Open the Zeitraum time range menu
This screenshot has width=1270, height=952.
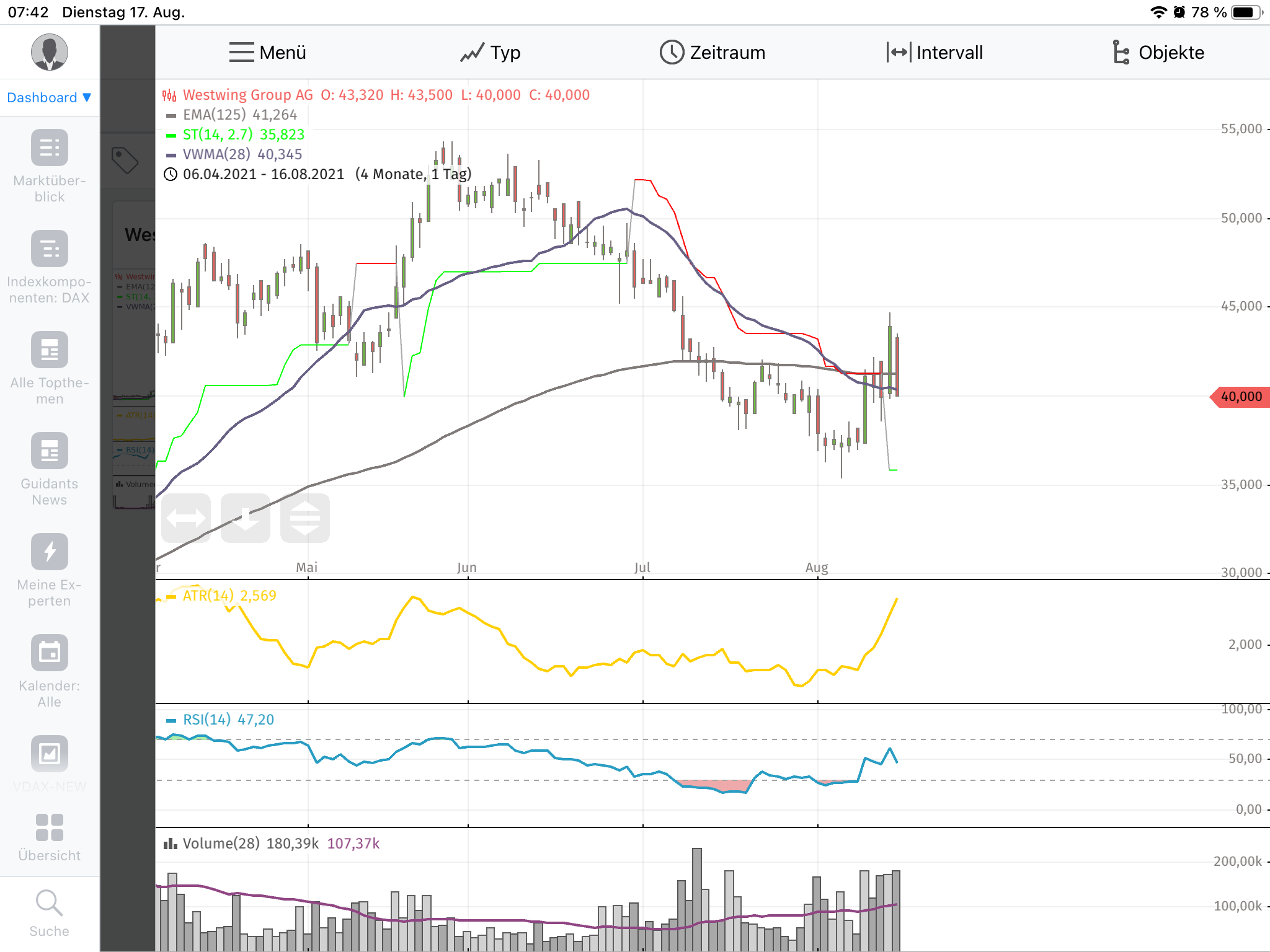click(x=712, y=53)
